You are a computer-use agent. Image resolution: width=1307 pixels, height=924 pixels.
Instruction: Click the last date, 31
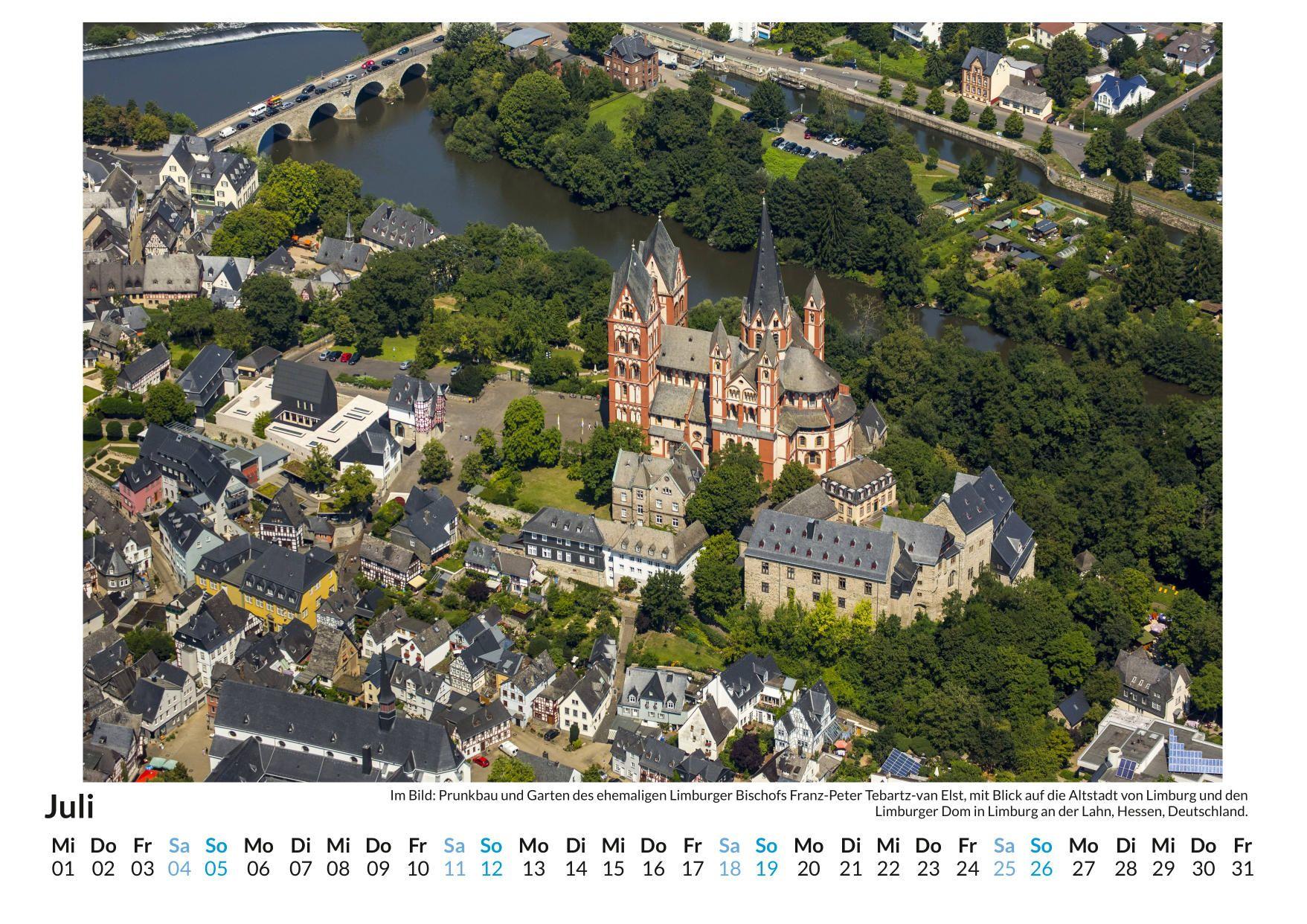click(1242, 868)
